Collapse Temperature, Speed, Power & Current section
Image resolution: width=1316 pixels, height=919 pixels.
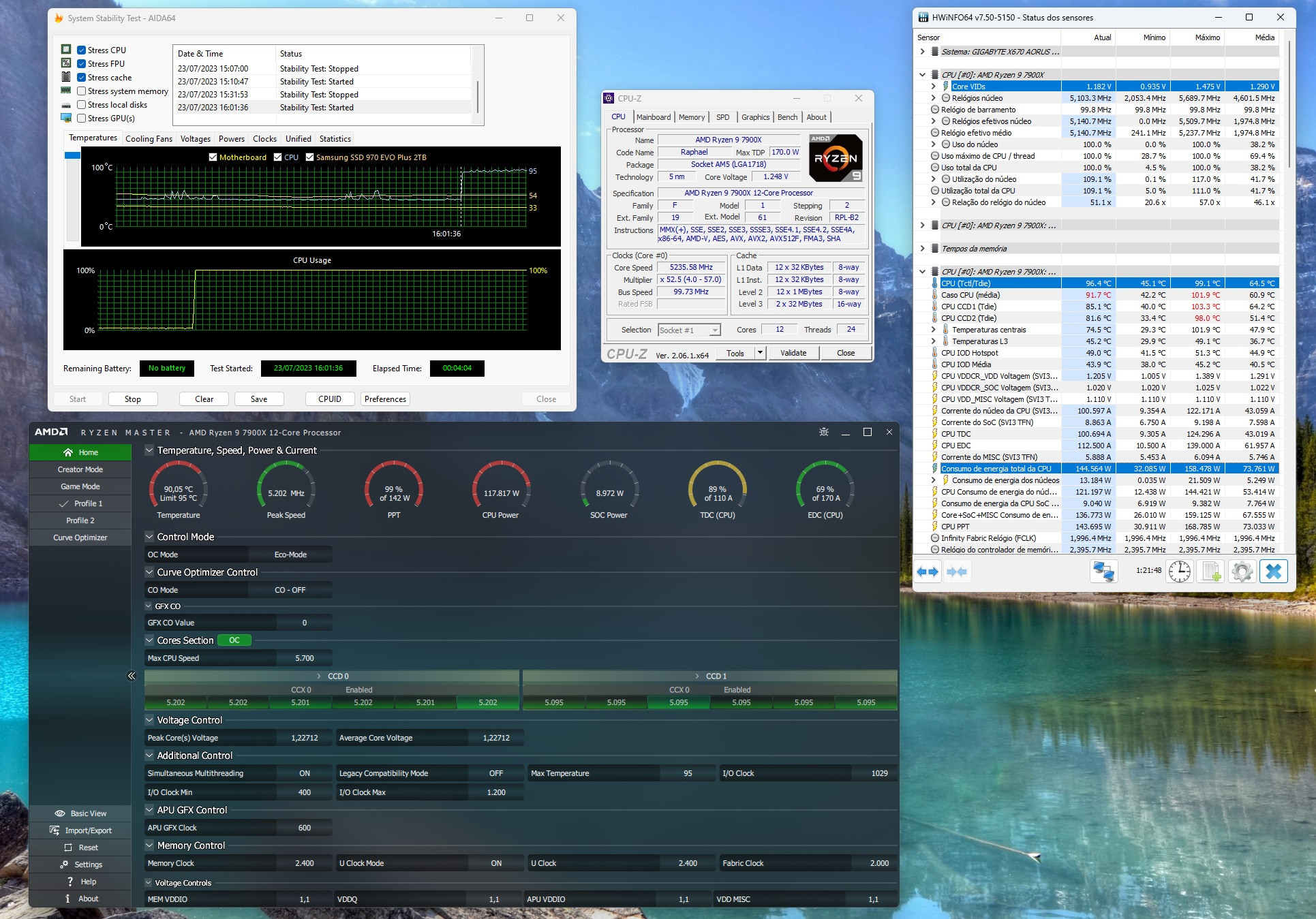pyautogui.click(x=149, y=450)
